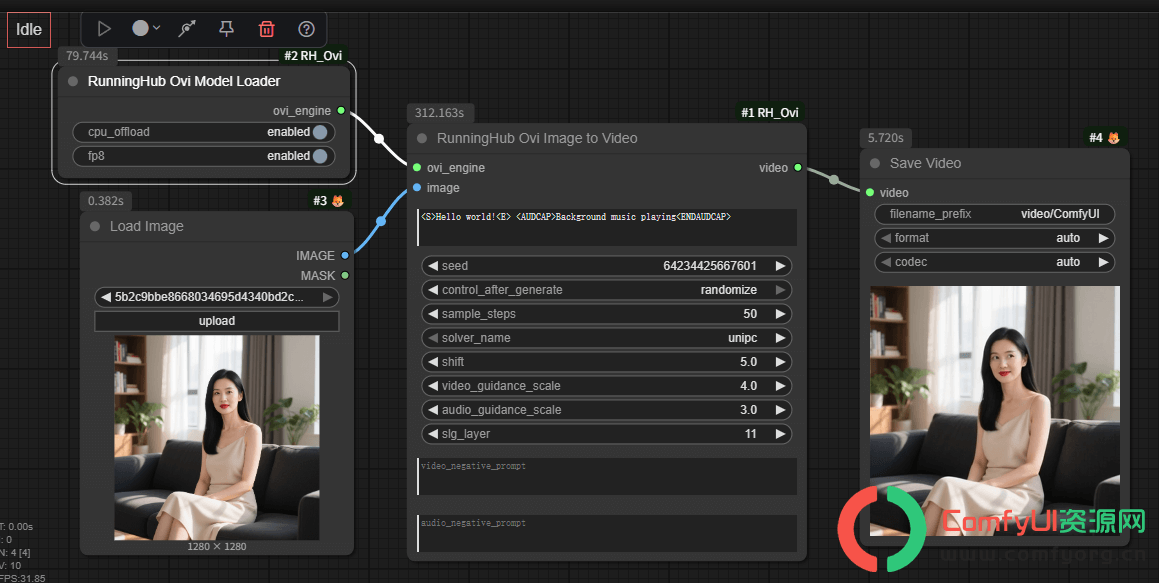
Task: Decrease slg_layer with left arrow
Action: [x=432, y=434]
